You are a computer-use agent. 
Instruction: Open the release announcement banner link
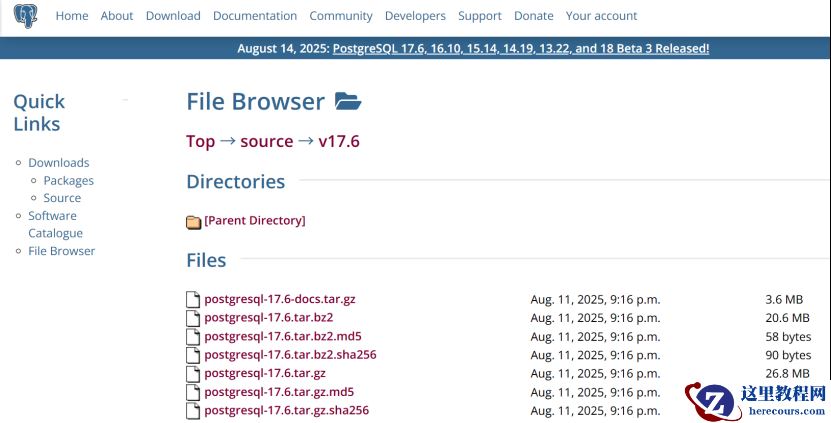(520, 48)
